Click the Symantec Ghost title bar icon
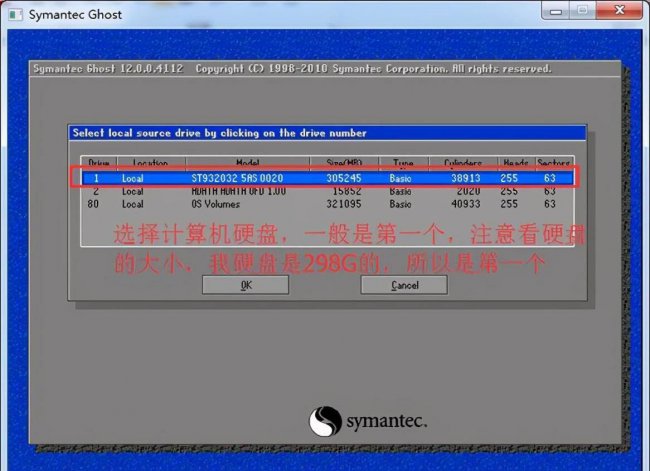Viewport: 650px width, 471px height. point(15,15)
